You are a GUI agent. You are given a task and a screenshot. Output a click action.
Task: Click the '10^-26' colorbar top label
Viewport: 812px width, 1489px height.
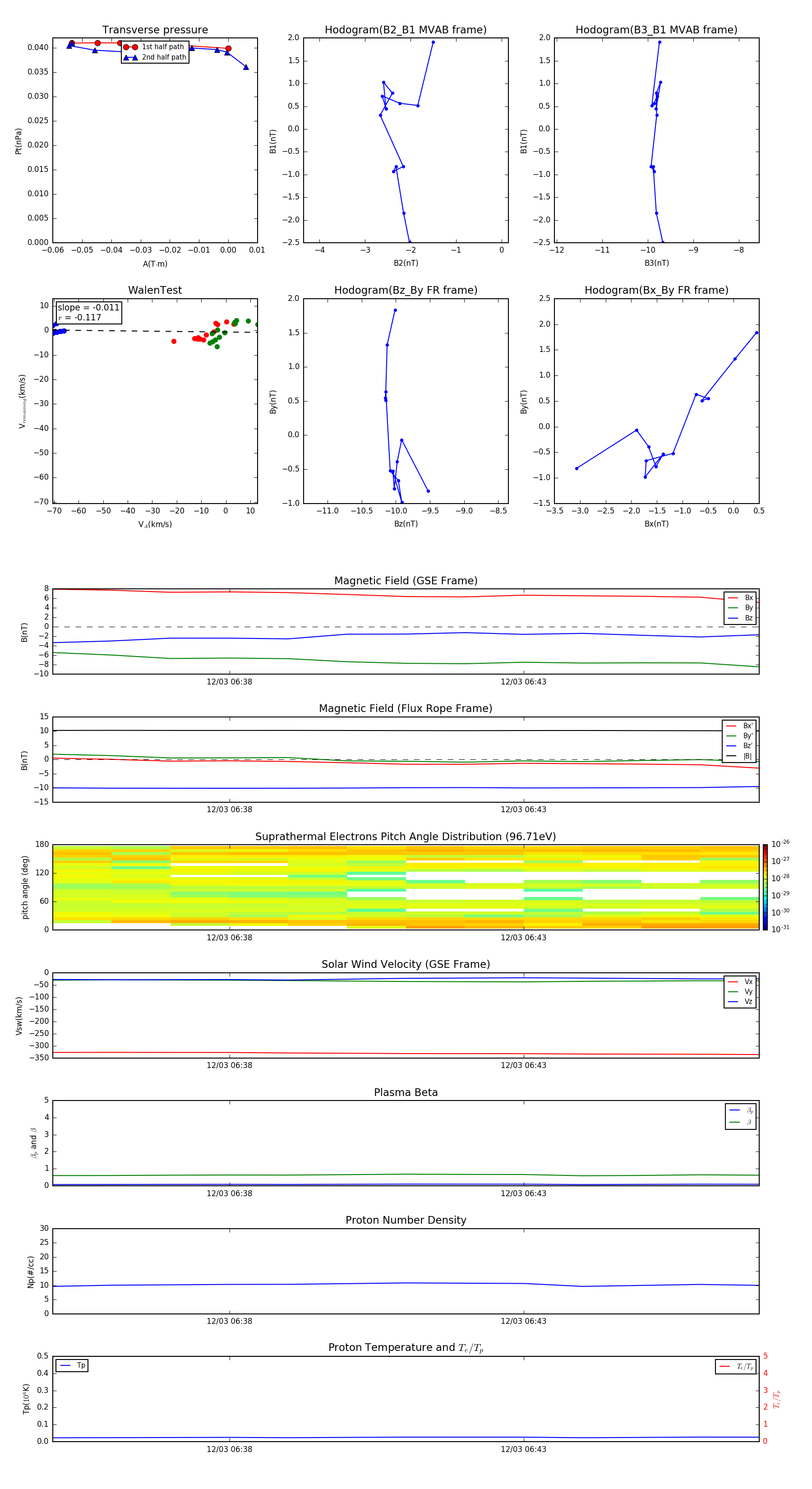click(780, 844)
